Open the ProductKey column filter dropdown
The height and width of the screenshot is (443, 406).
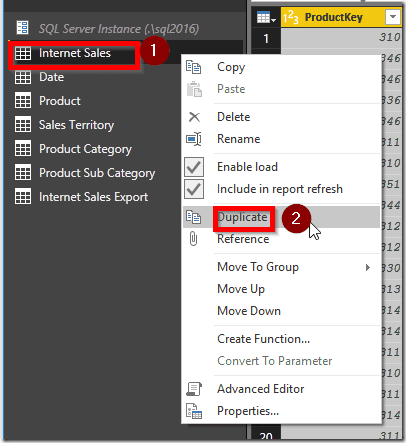coord(393,17)
